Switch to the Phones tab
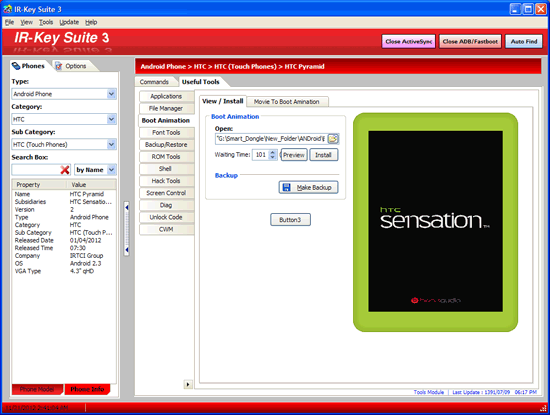Image resolution: width=550 pixels, height=415 pixels. pyautogui.click(x=30, y=66)
